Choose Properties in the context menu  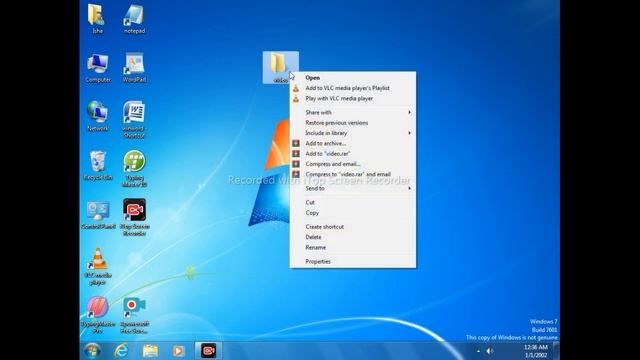point(353,261)
